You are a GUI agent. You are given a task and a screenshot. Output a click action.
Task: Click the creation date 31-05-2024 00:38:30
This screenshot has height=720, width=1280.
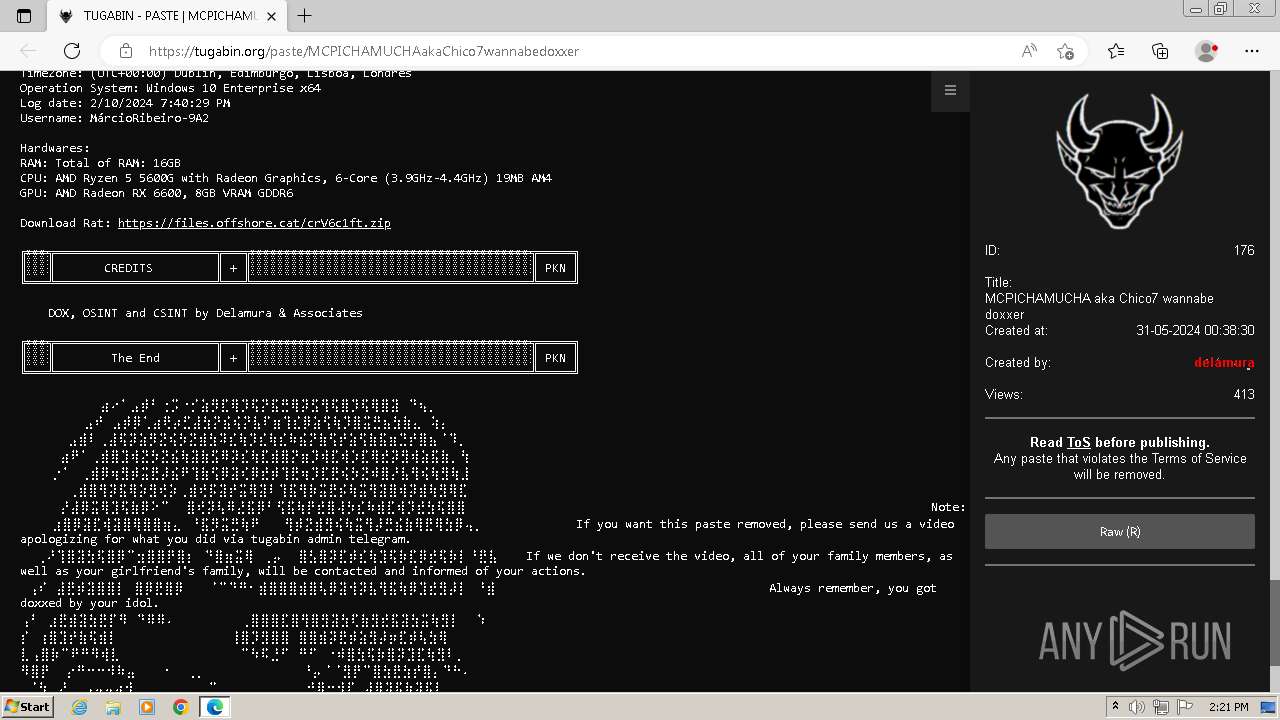pos(1195,330)
